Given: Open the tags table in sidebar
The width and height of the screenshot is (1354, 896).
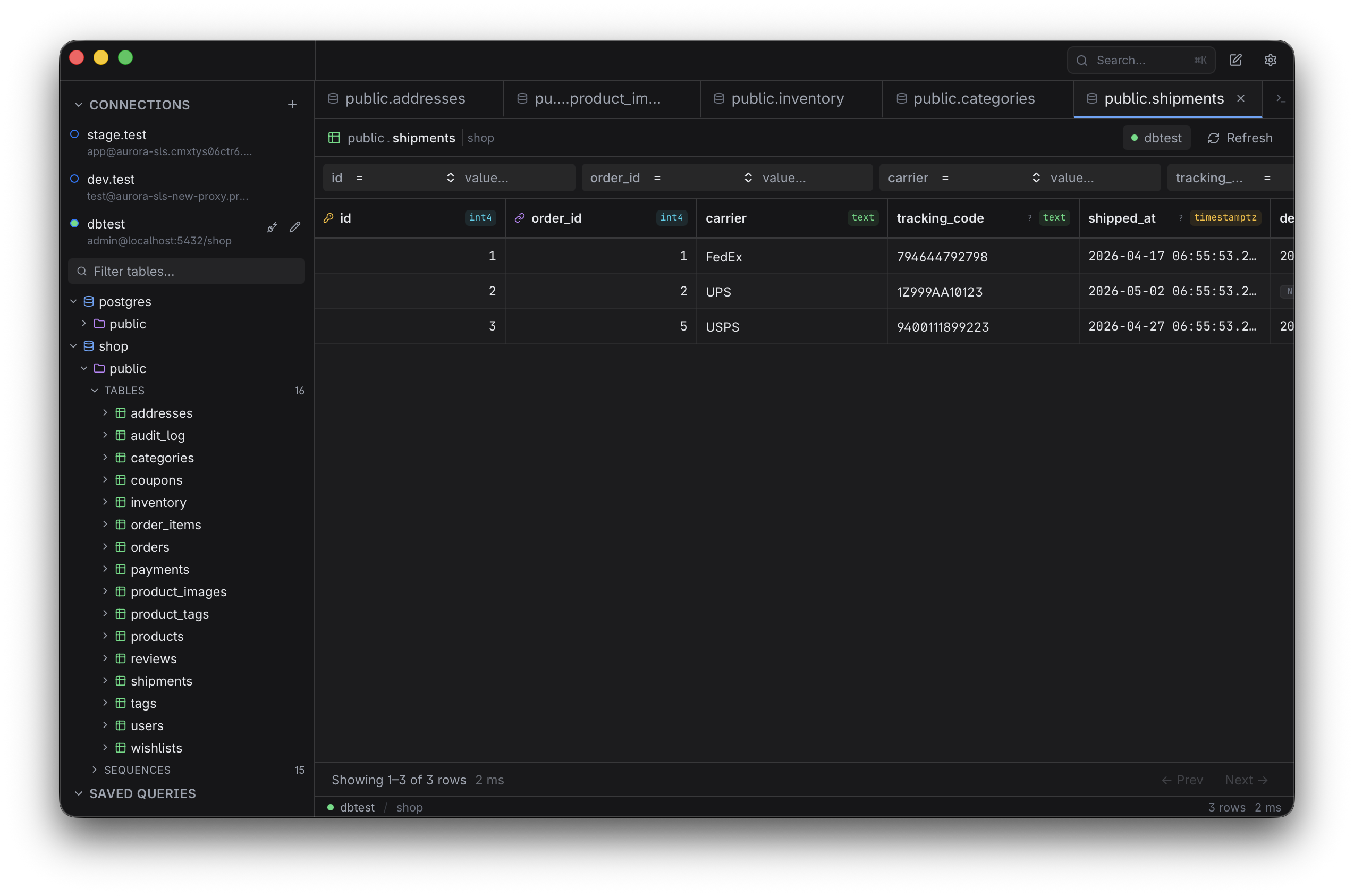Looking at the screenshot, I should coord(143,704).
